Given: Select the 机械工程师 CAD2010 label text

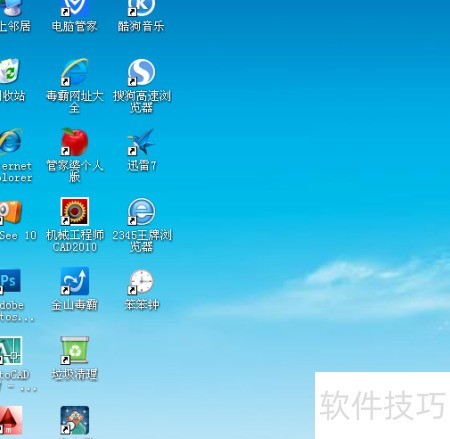Looking at the screenshot, I should pyautogui.click(x=75, y=241).
